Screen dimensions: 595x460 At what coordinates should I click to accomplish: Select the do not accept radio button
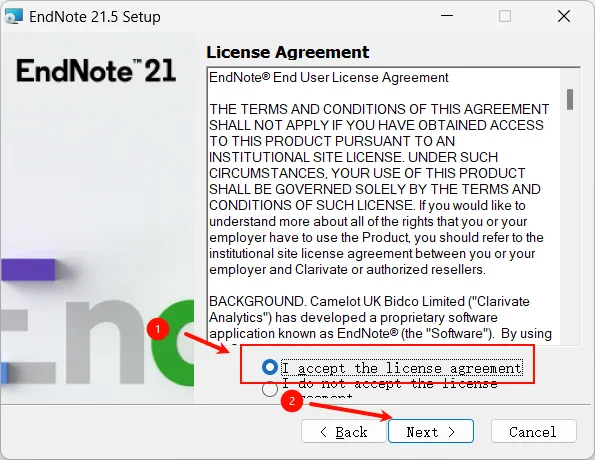tap(270, 389)
